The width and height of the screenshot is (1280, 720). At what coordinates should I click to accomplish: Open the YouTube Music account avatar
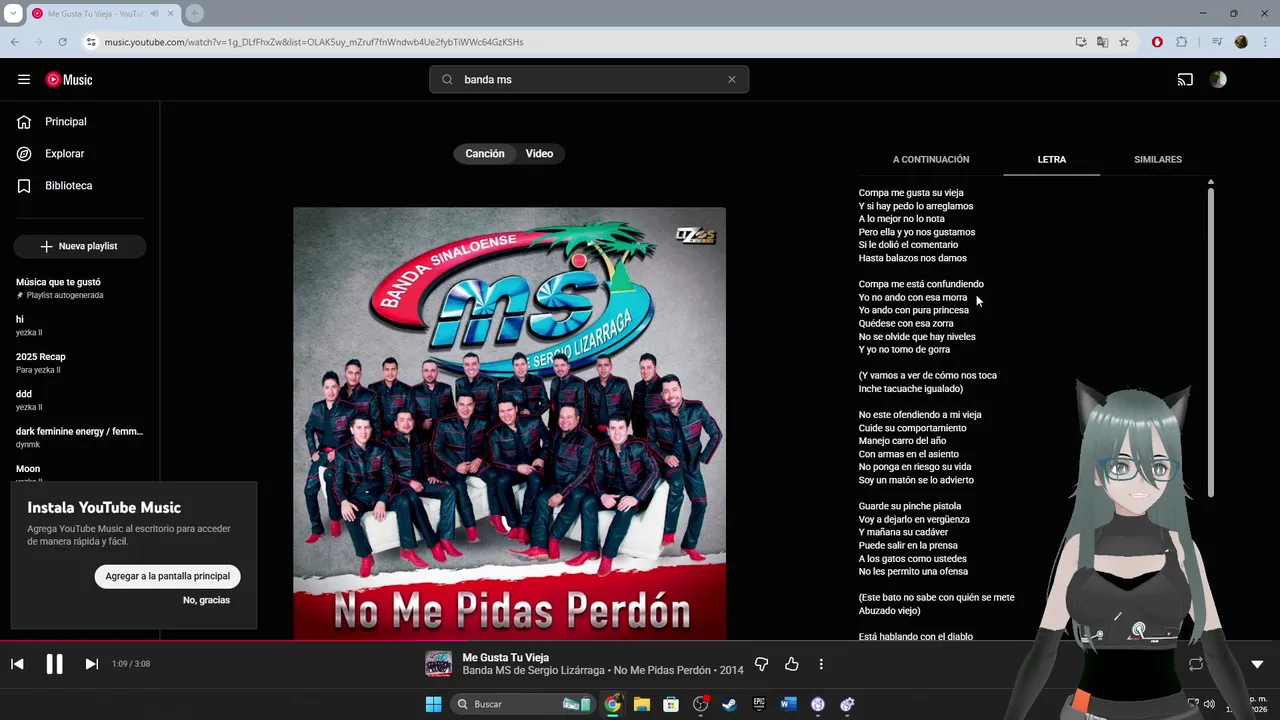(1218, 79)
